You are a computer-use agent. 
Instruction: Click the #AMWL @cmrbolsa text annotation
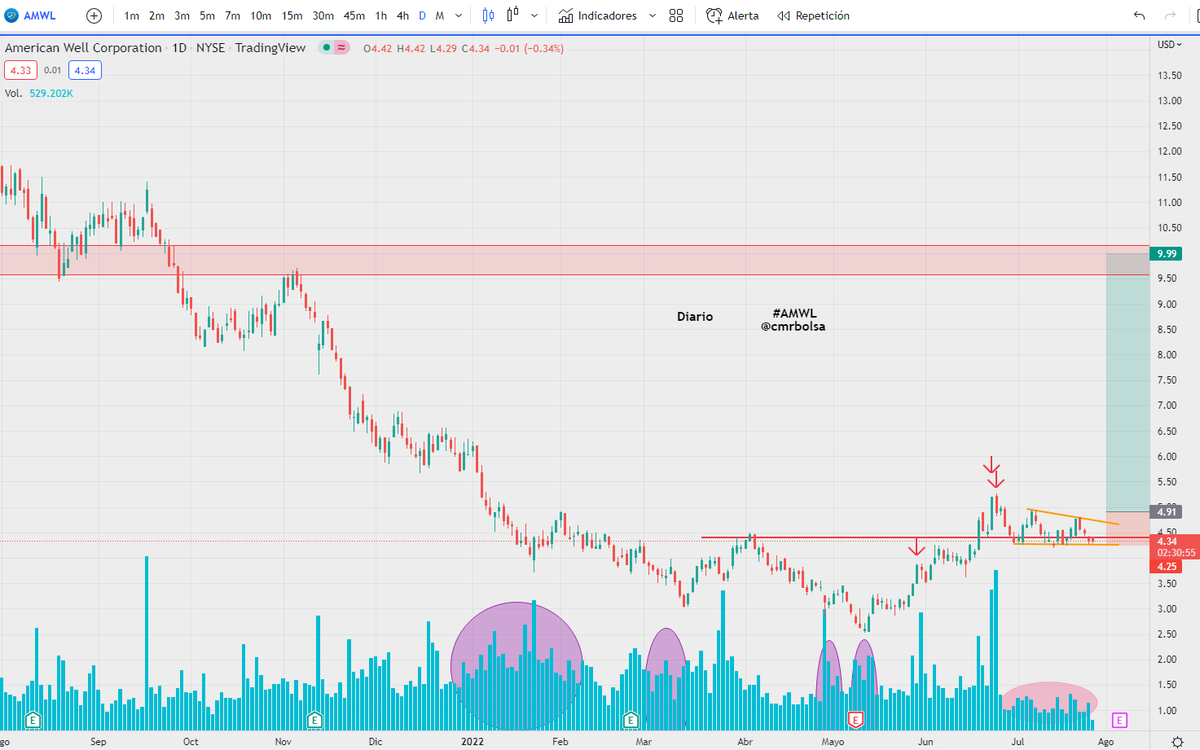coord(794,320)
